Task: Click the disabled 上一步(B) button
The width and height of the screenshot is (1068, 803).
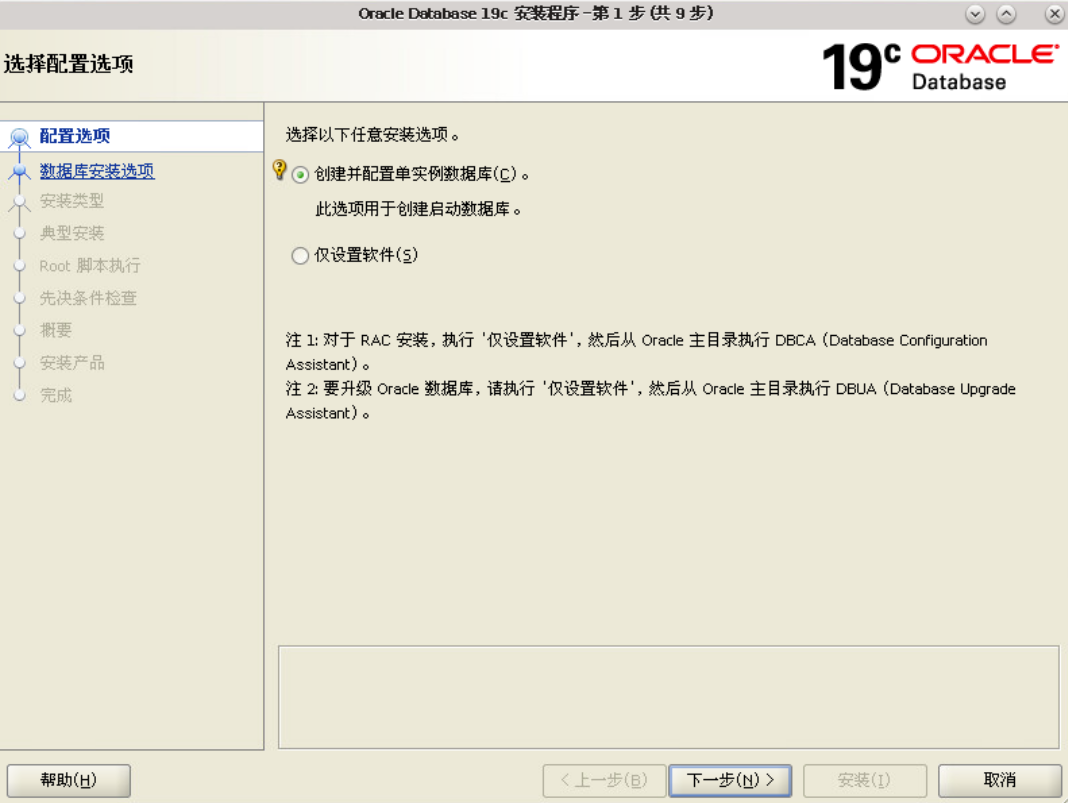Action: 604,780
